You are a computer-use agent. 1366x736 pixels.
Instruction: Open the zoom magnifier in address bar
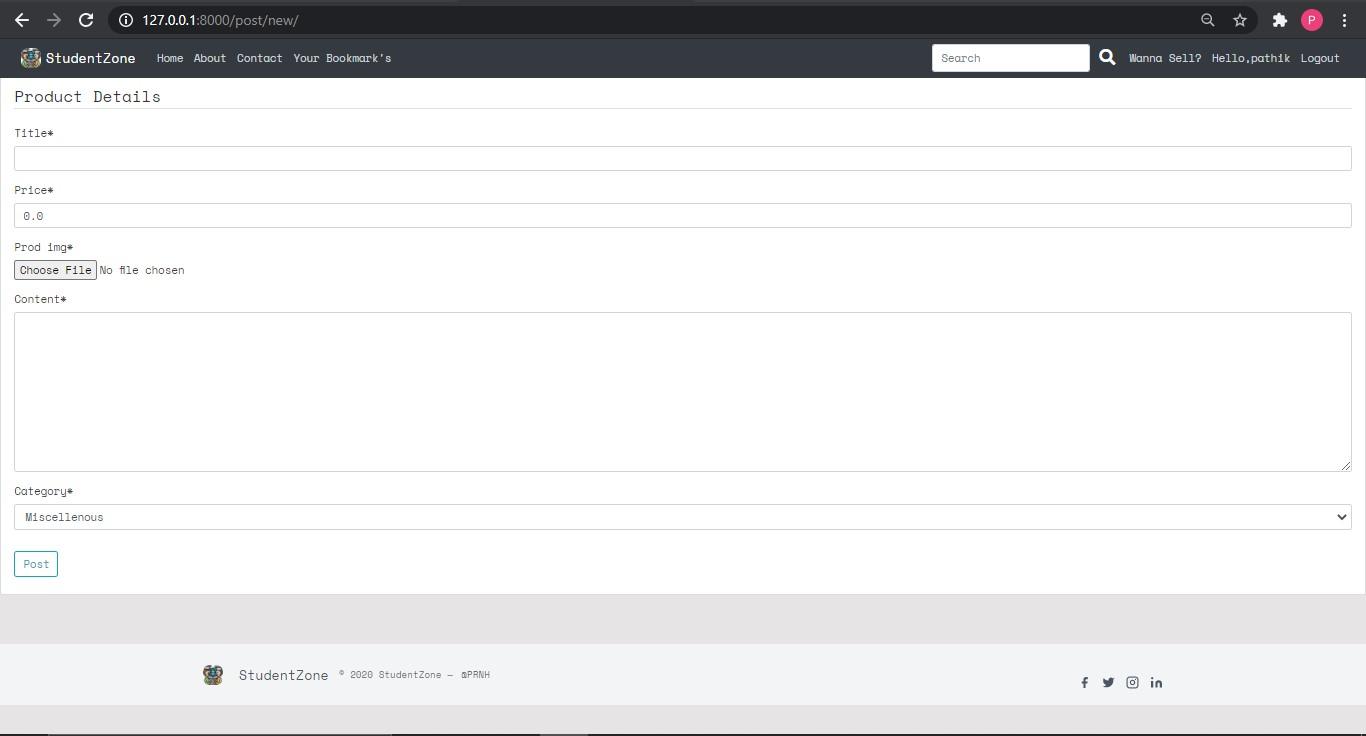(x=1208, y=20)
